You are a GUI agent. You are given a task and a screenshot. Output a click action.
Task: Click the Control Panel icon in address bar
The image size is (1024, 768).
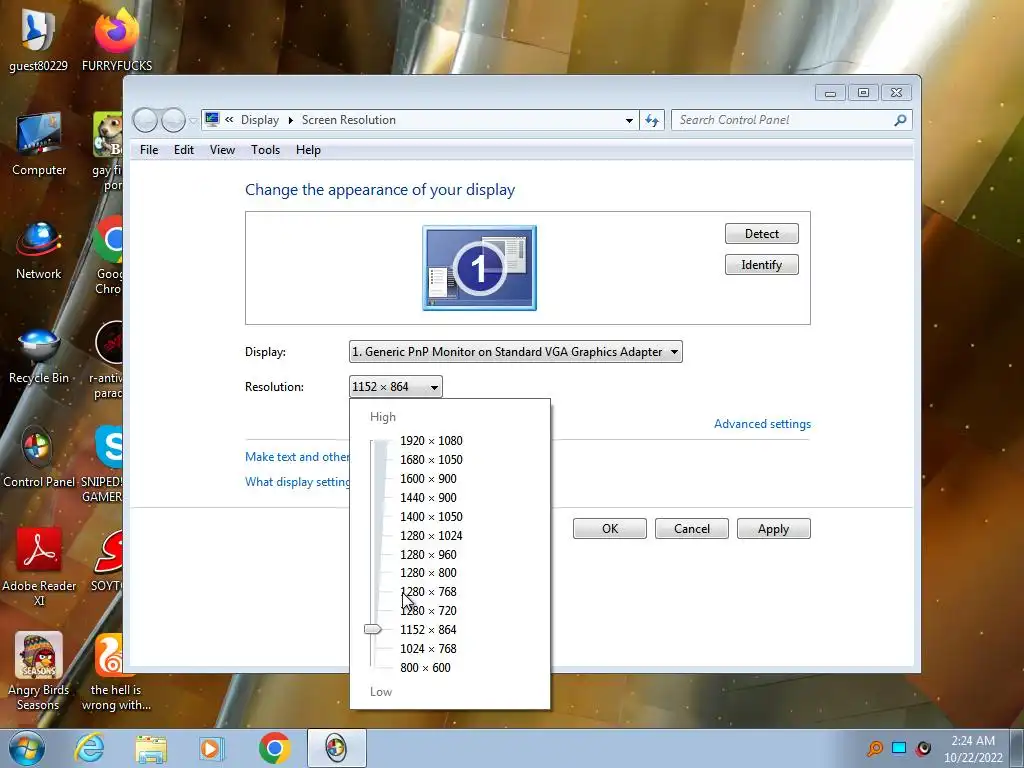(212, 120)
